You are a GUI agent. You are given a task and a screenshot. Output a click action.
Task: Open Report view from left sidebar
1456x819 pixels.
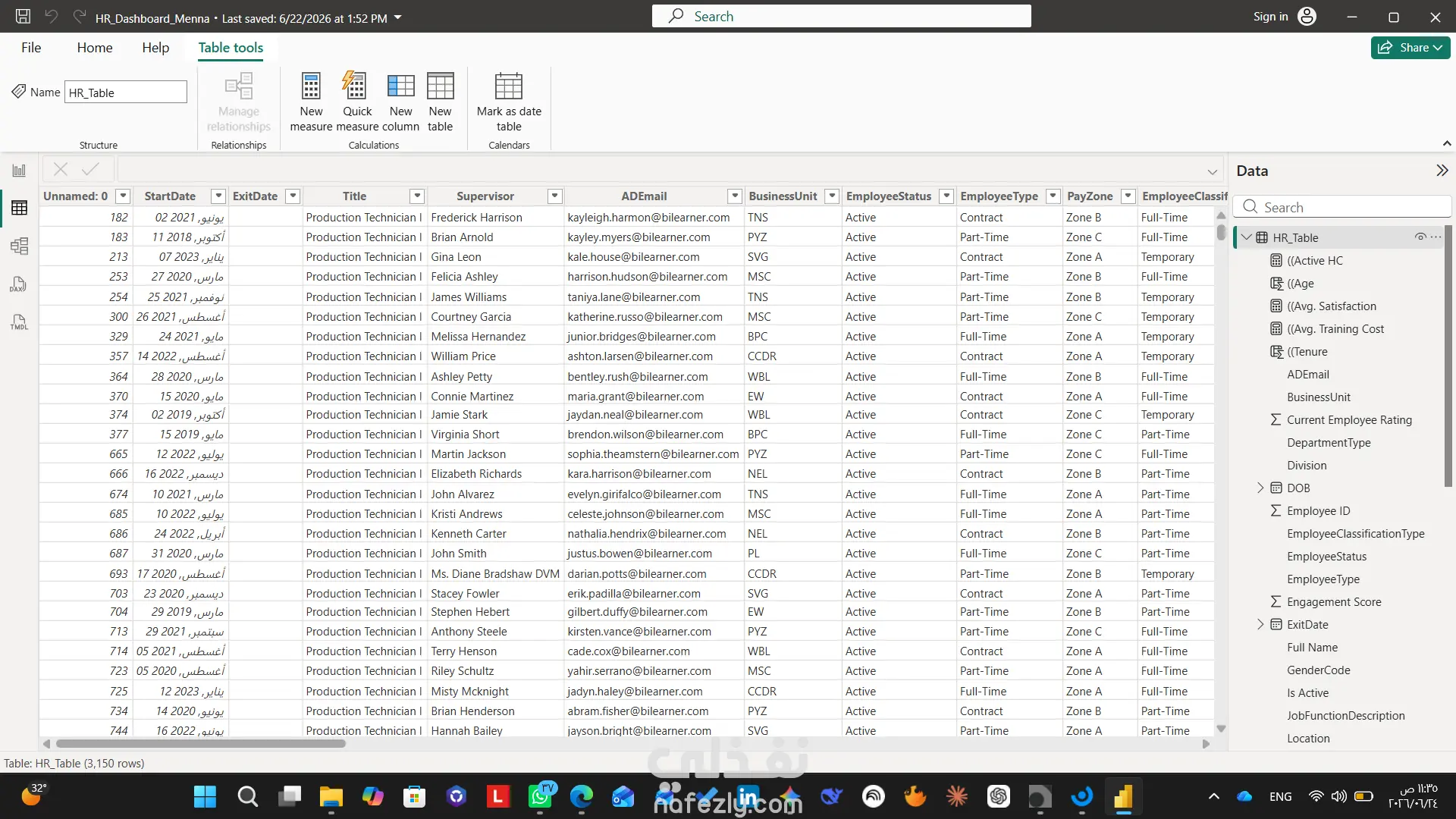19,171
